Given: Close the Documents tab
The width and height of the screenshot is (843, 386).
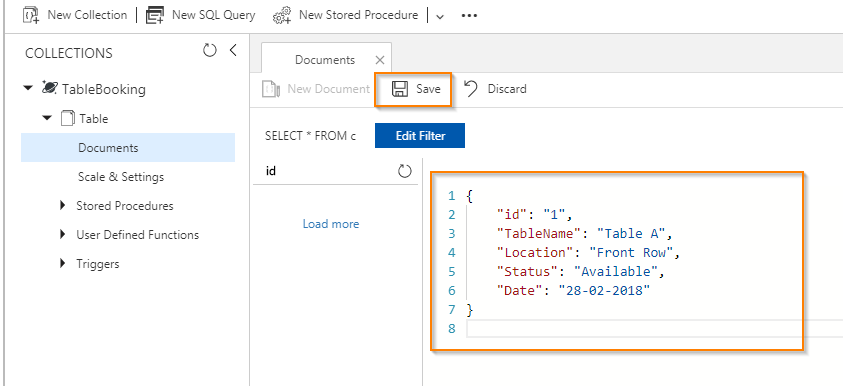Looking at the screenshot, I should tap(380, 60).
